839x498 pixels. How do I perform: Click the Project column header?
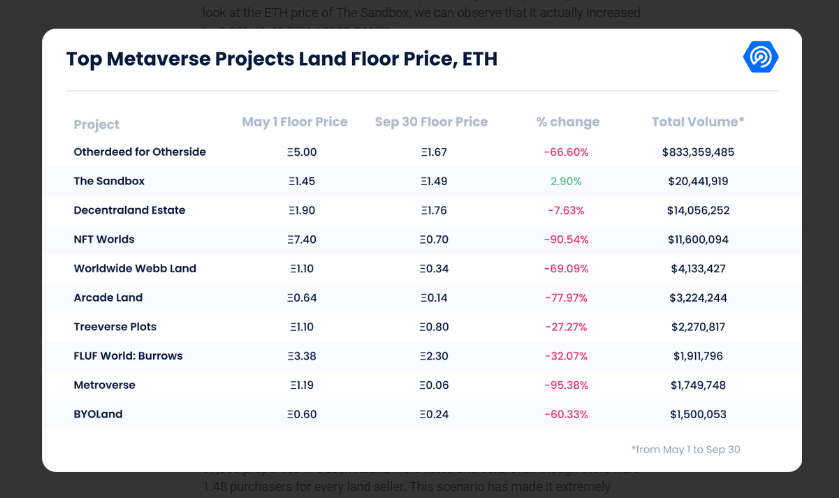point(96,124)
